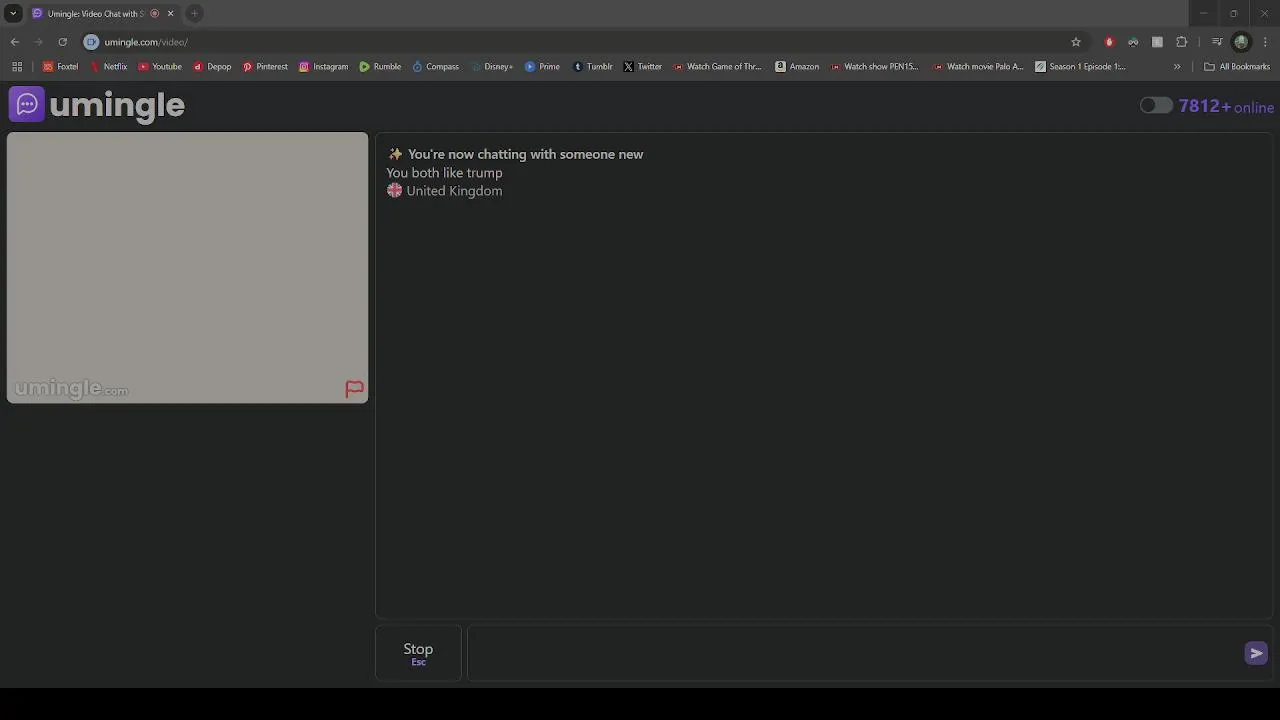Open the Watch movie Palo A... bookmark
The height and width of the screenshot is (720, 1280).
click(x=979, y=67)
